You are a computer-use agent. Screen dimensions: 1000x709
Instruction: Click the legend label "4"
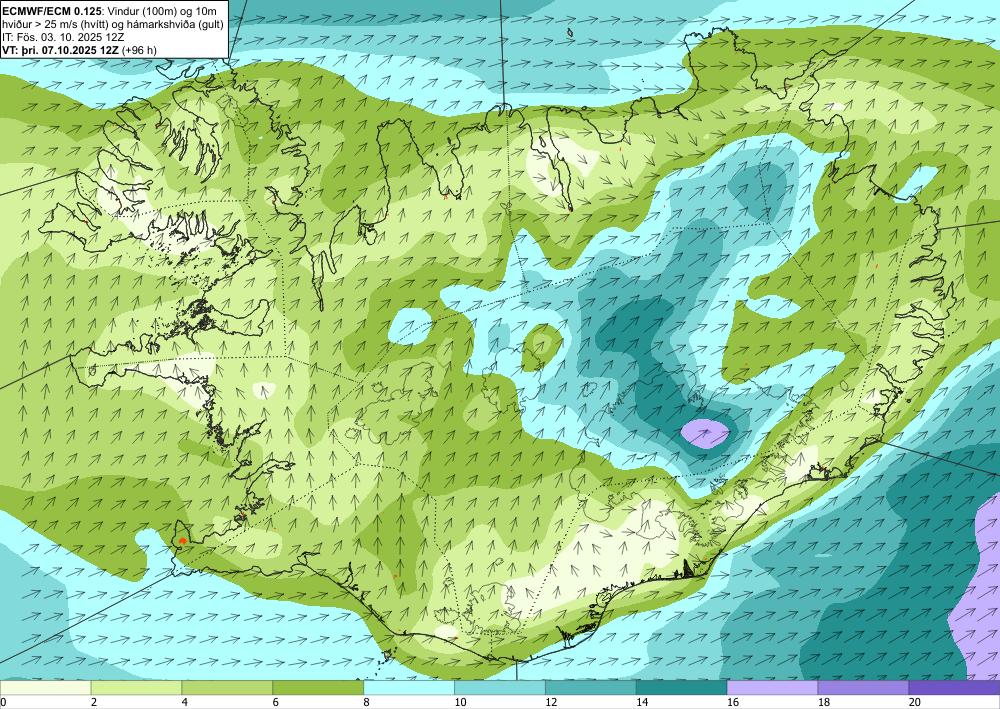pos(184,702)
